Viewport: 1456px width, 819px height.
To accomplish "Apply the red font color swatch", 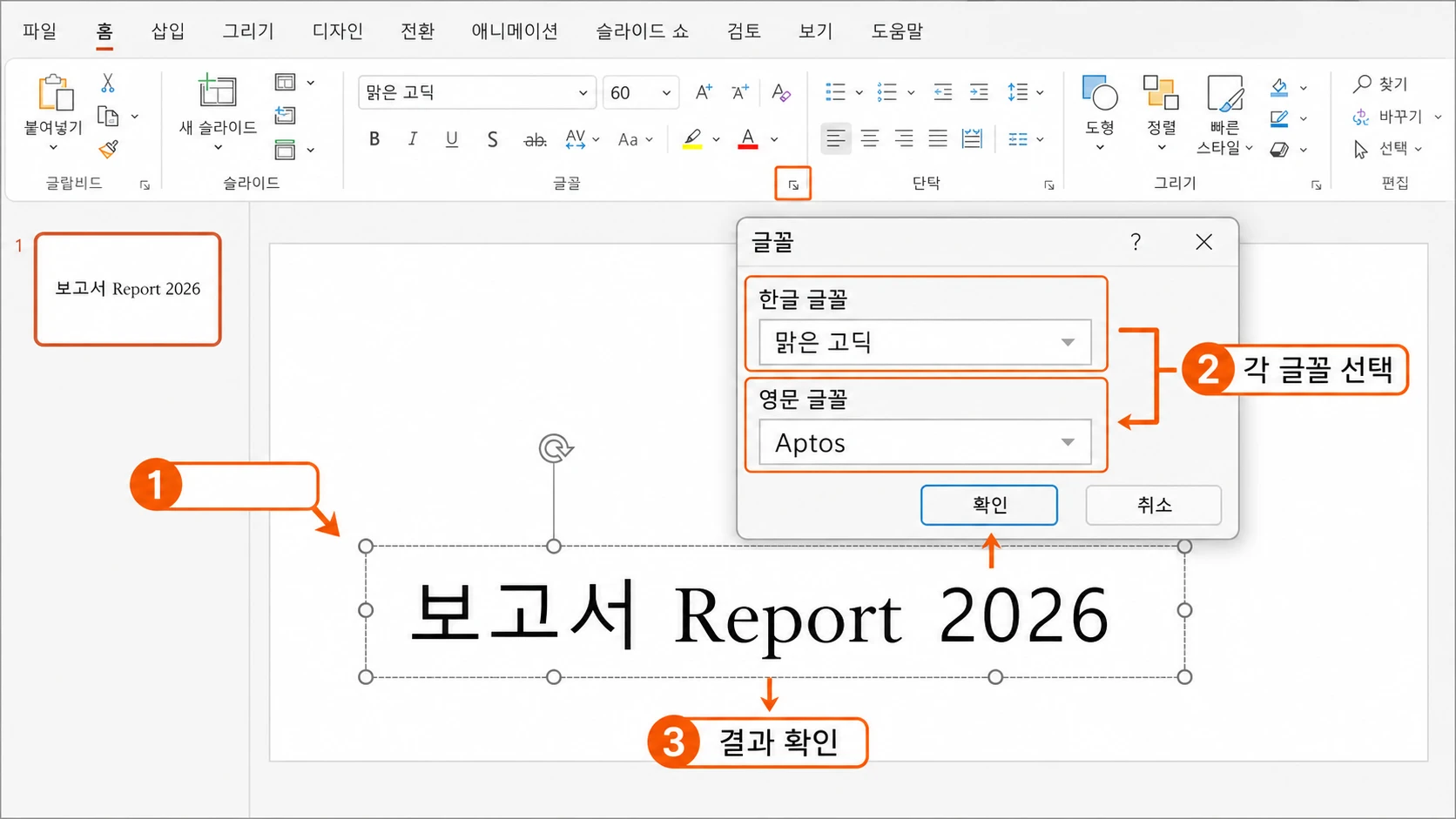I will pyautogui.click(x=748, y=139).
